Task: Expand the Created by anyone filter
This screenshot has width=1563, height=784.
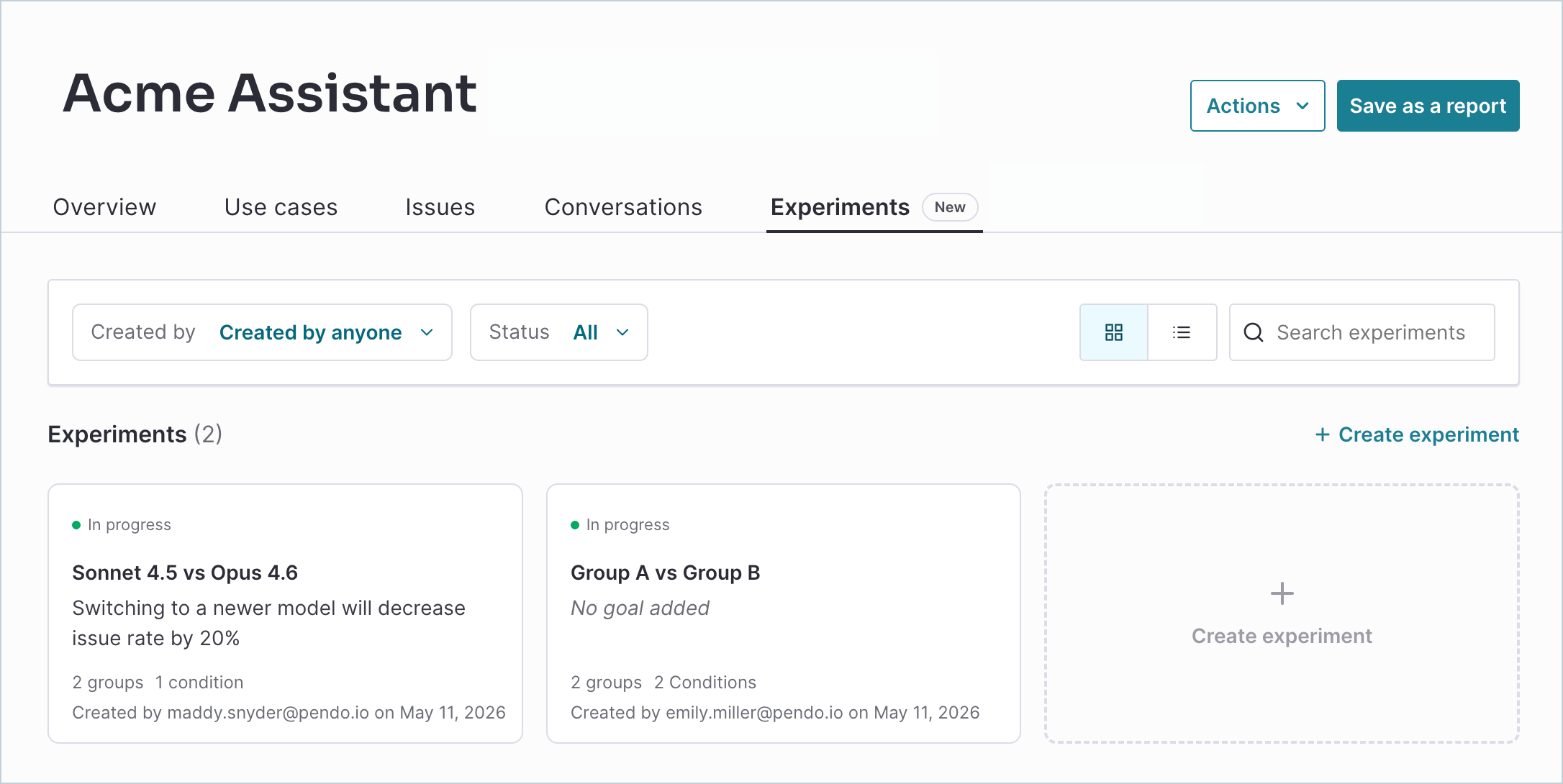Action: click(262, 332)
